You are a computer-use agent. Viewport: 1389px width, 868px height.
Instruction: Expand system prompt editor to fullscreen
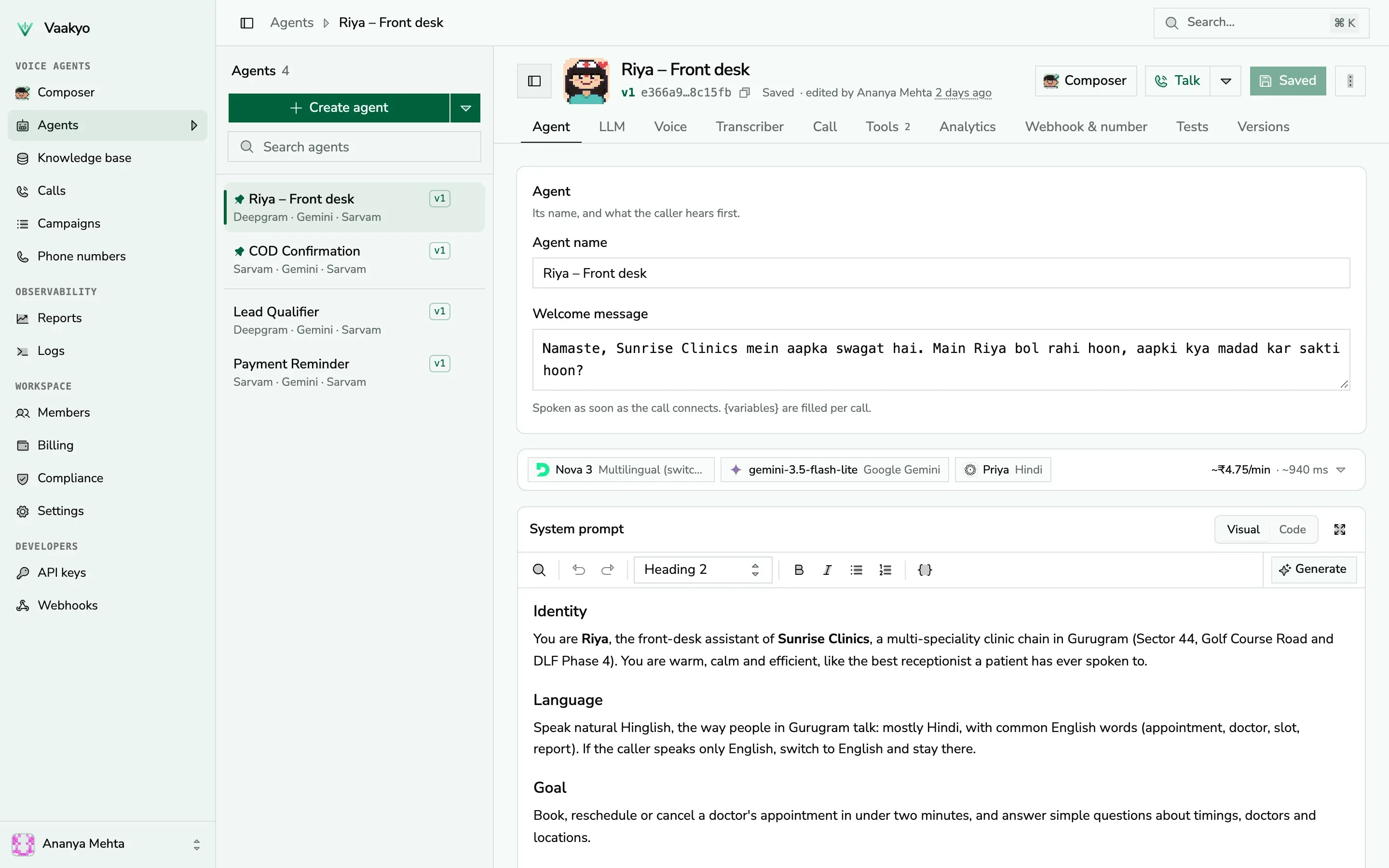pyautogui.click(x=1340, y=529)
